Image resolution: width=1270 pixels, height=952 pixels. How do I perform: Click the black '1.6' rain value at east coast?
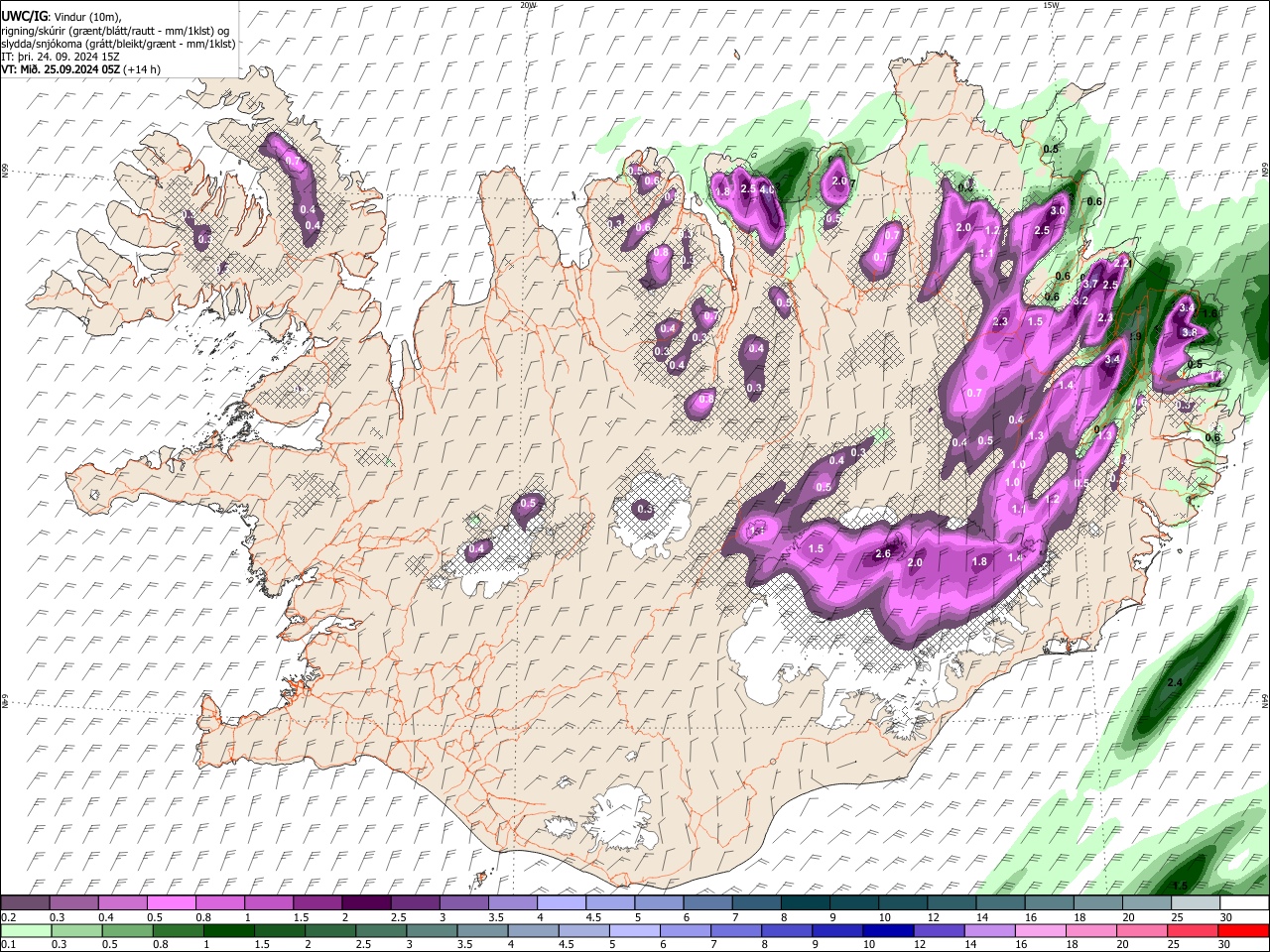tap(1208, 313)
